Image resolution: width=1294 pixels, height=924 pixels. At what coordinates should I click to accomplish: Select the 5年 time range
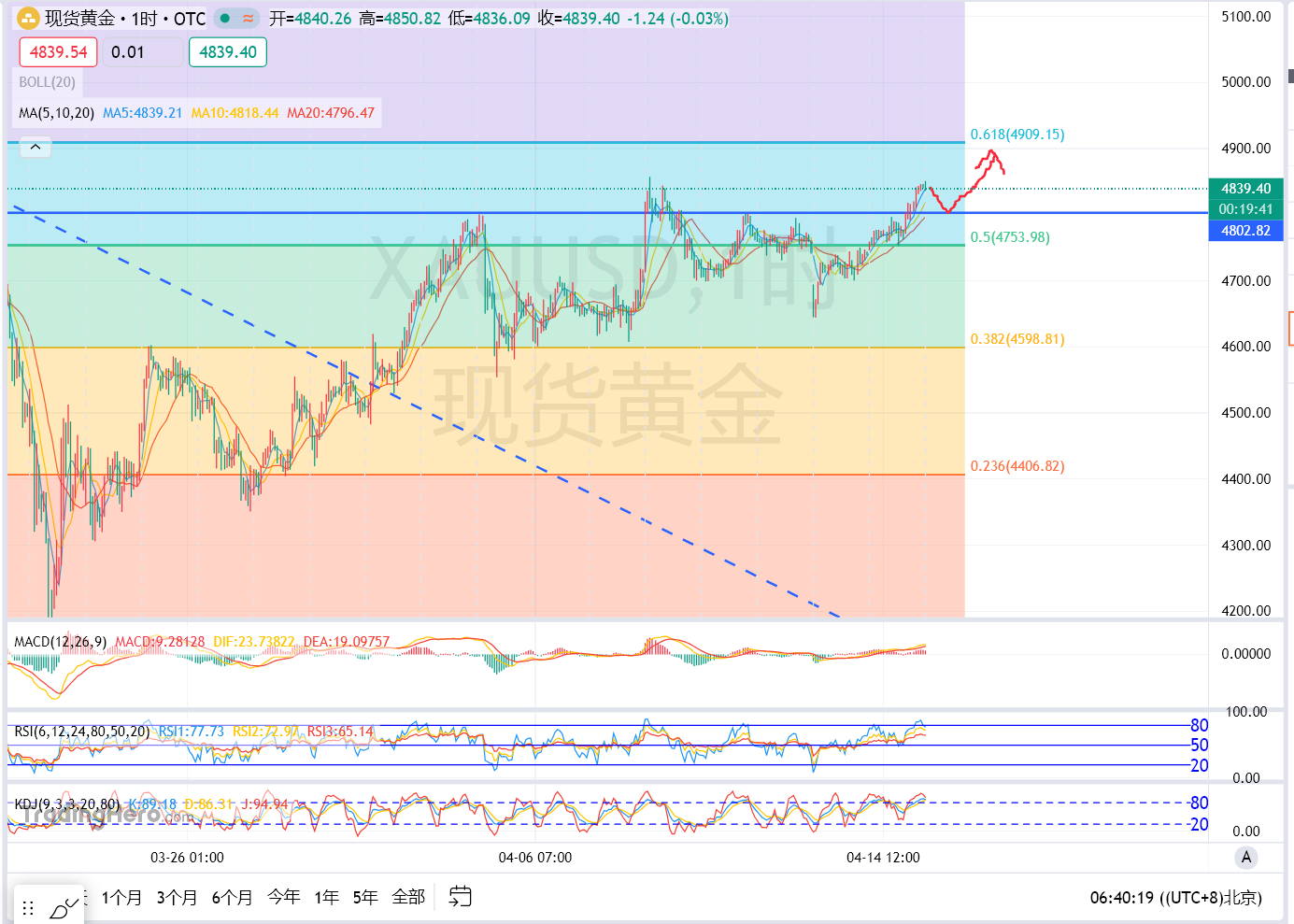(x=365, y=898)
